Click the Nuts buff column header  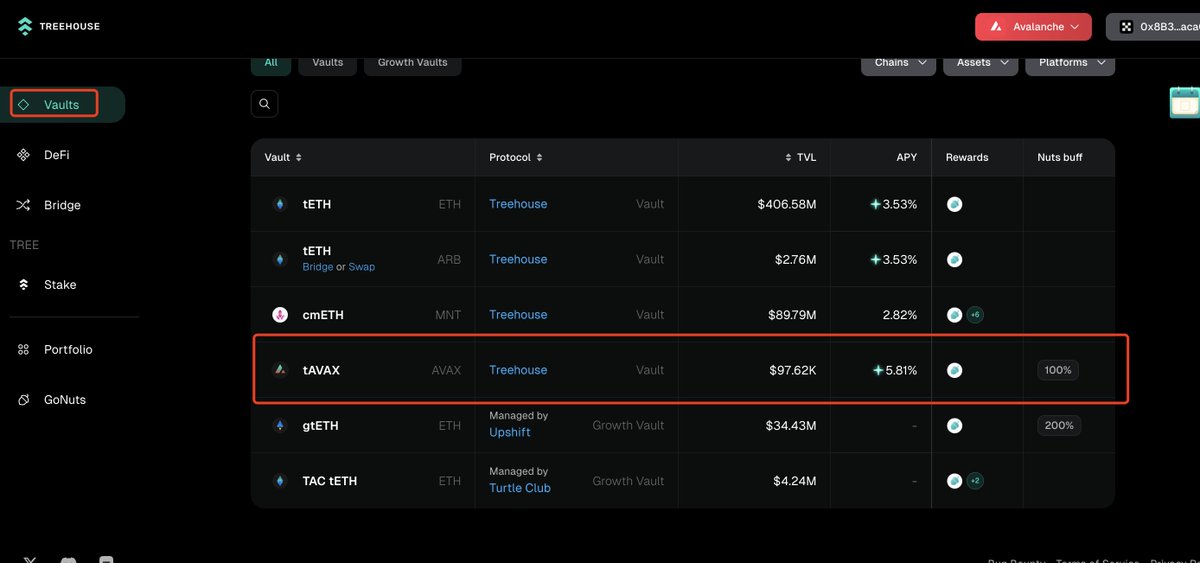pos(1060,158)
